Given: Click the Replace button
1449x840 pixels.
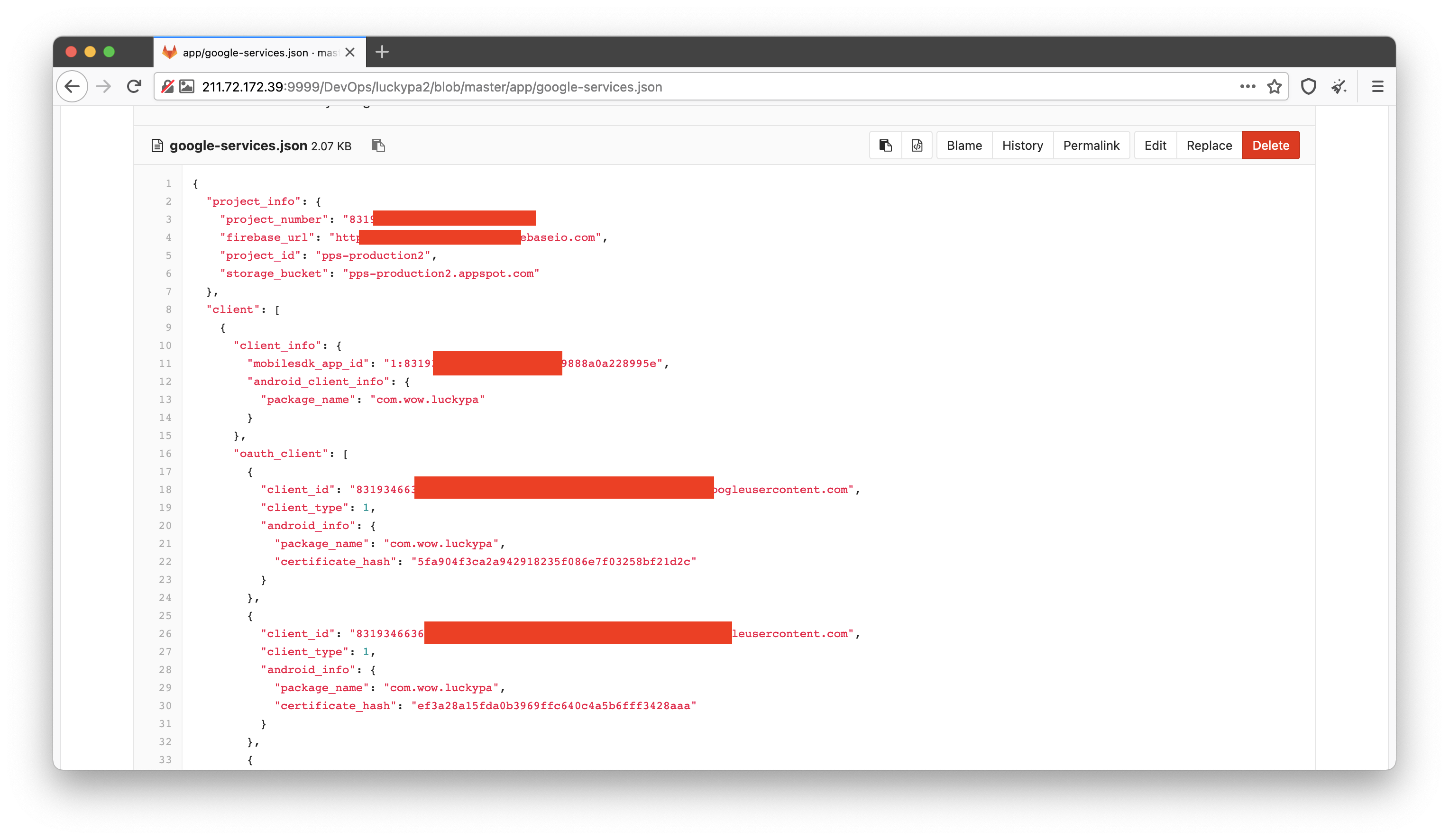Looking at the screenshot, I should click(1209, 146).
